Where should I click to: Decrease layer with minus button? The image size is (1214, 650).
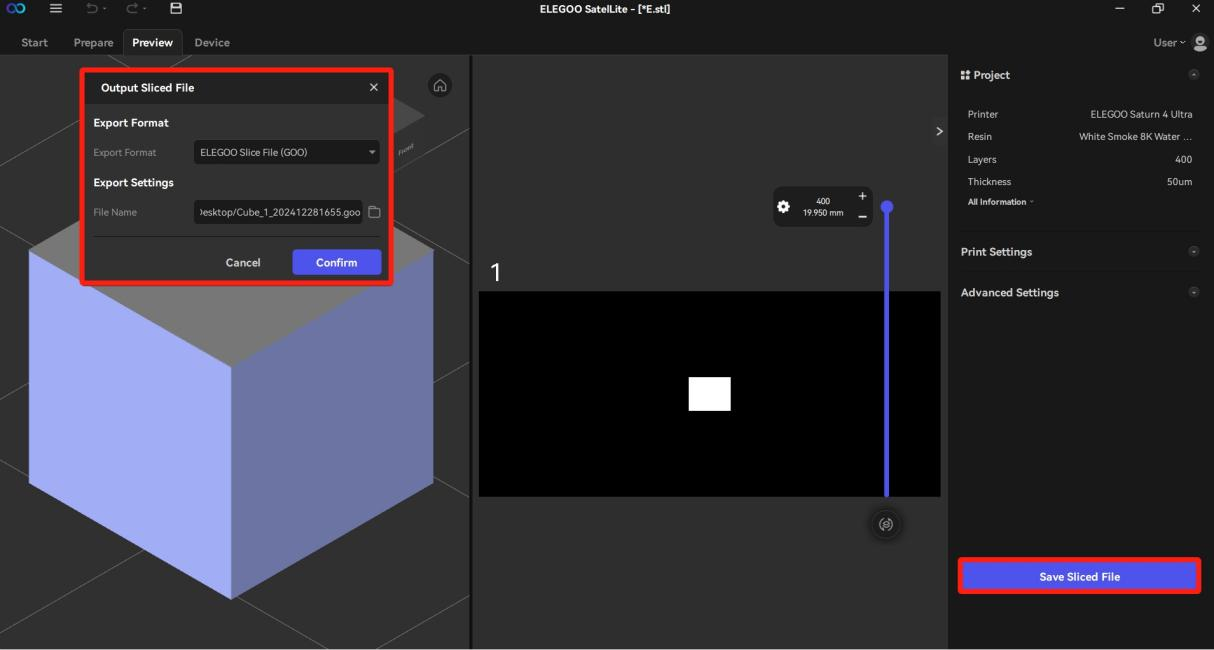coord(862,217)
